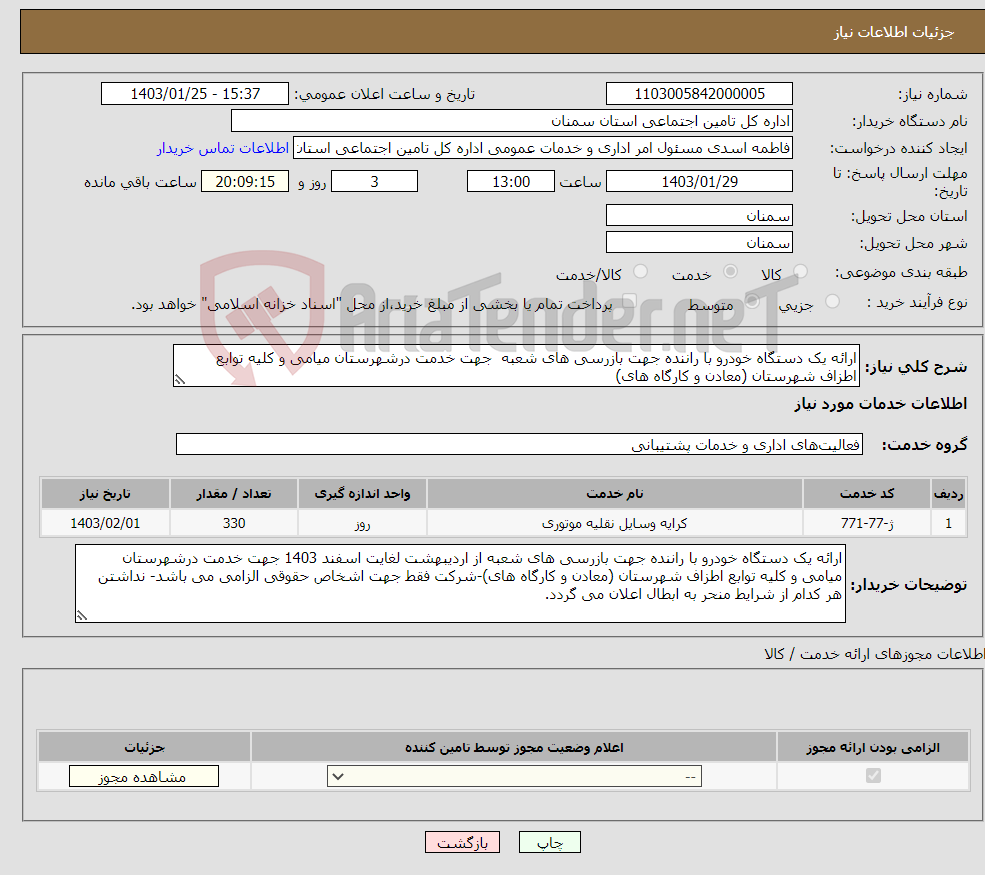Click the تاریخ نیاز column header
The height and width of the screenshot is (875, 985).
coord(105,494)
